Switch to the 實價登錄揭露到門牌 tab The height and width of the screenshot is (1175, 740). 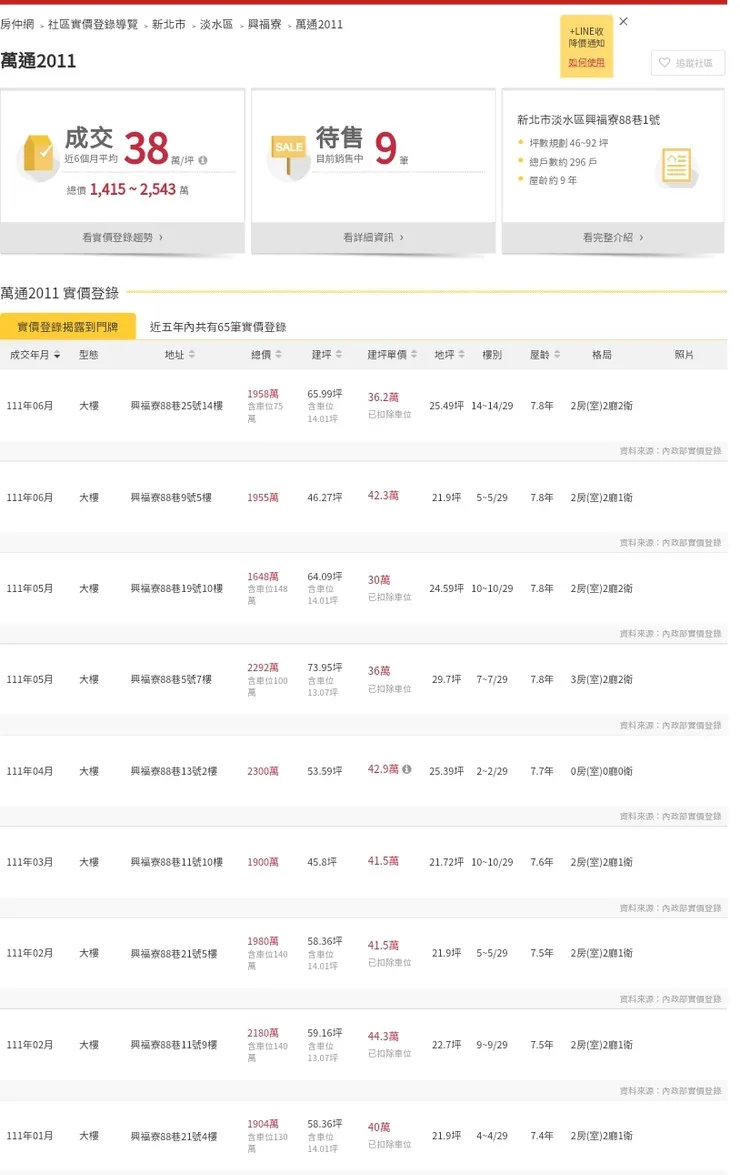tap(67, 325)
